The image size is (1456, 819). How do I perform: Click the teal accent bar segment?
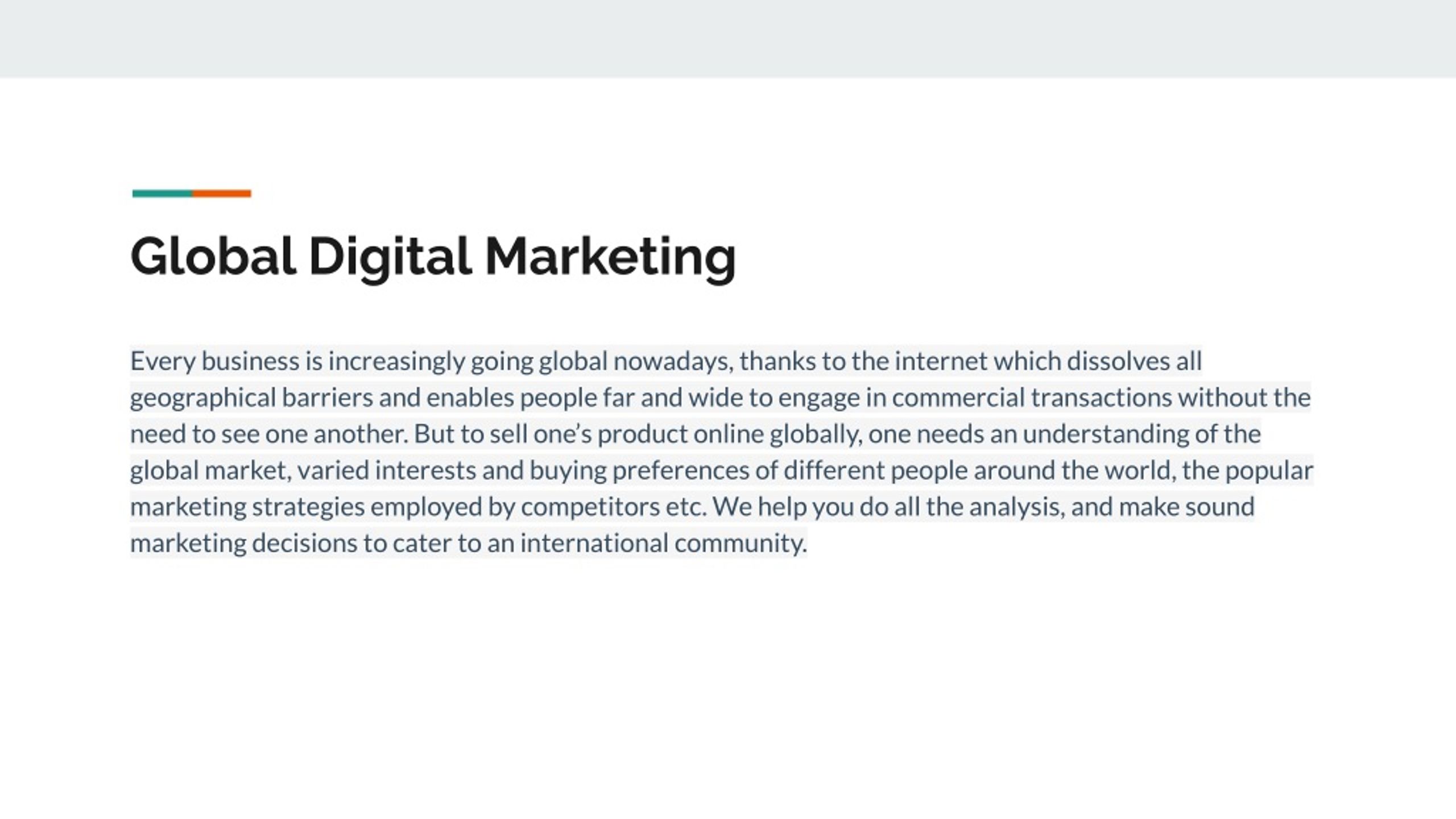[162, 193]
